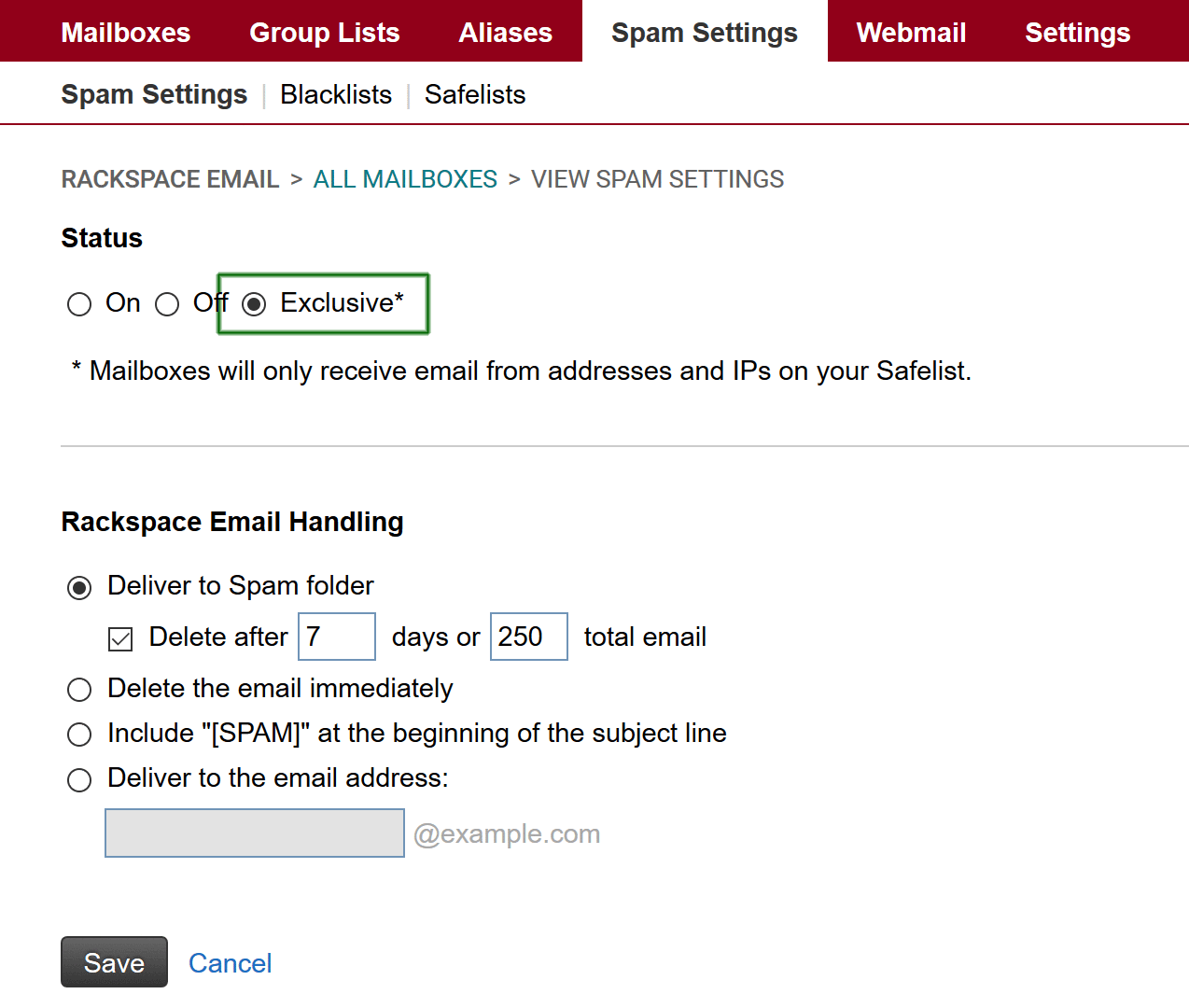
Task: Click the total email field showing 250
Action: [x=528, y=637]
